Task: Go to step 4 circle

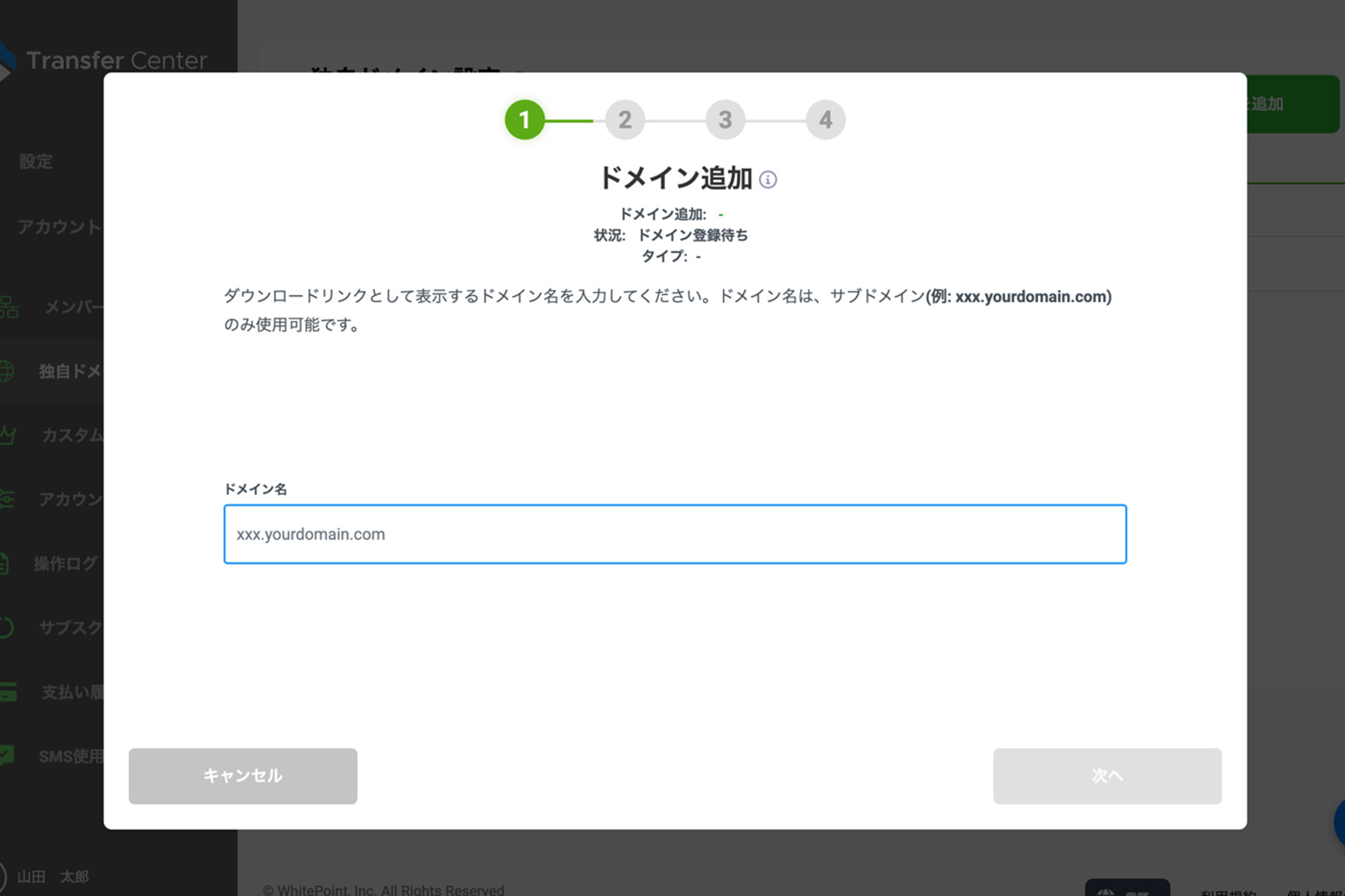Action: click(x=825, y=119)
